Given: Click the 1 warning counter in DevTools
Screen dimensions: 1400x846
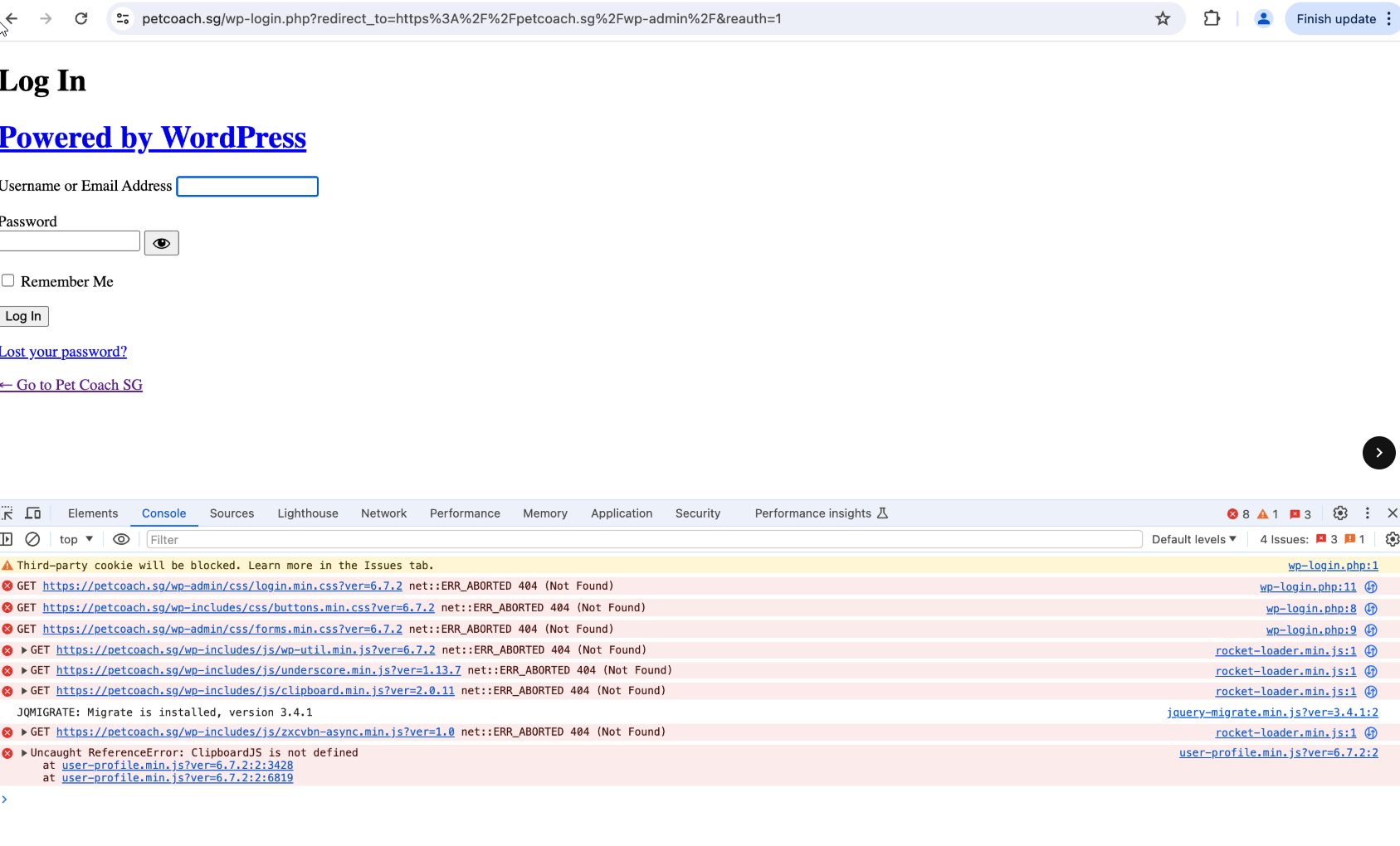Looking at the screenshot, I should point(1269,514).
